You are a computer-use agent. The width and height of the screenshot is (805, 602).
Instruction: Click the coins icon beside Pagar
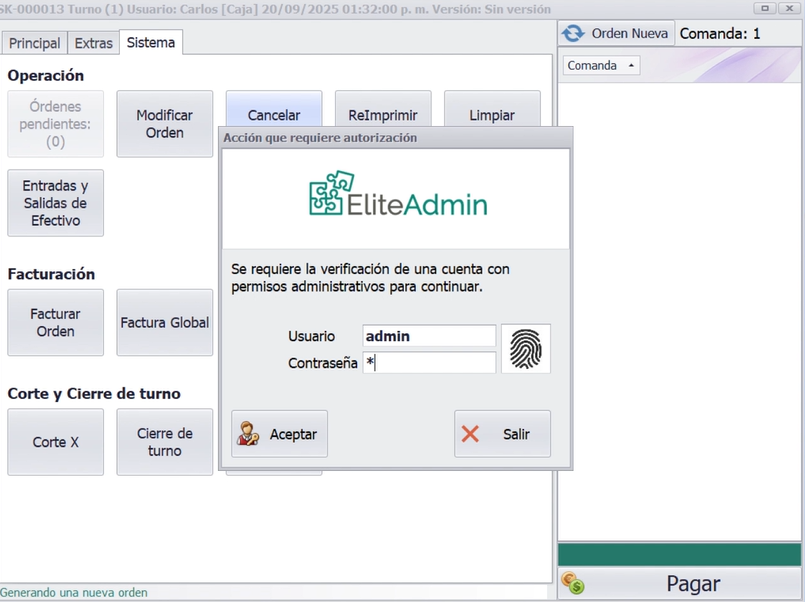[572, 583]
